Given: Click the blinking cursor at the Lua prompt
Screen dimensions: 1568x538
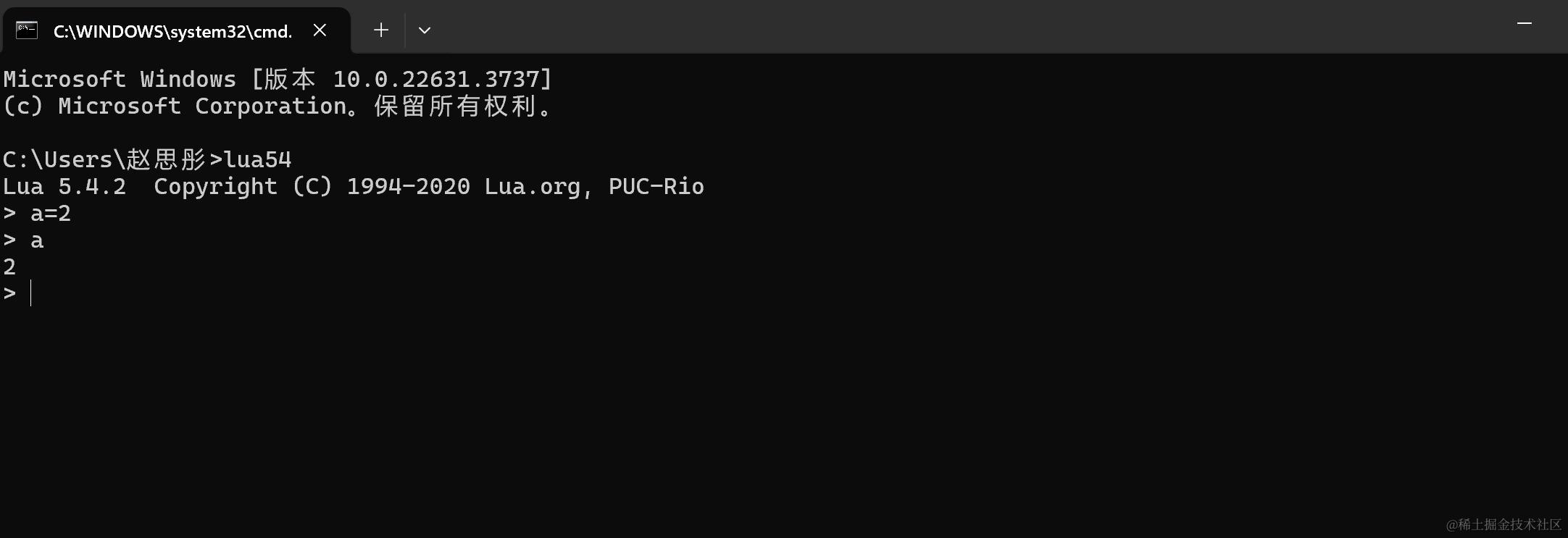Looking at the screenshot, I should (30, 293).
